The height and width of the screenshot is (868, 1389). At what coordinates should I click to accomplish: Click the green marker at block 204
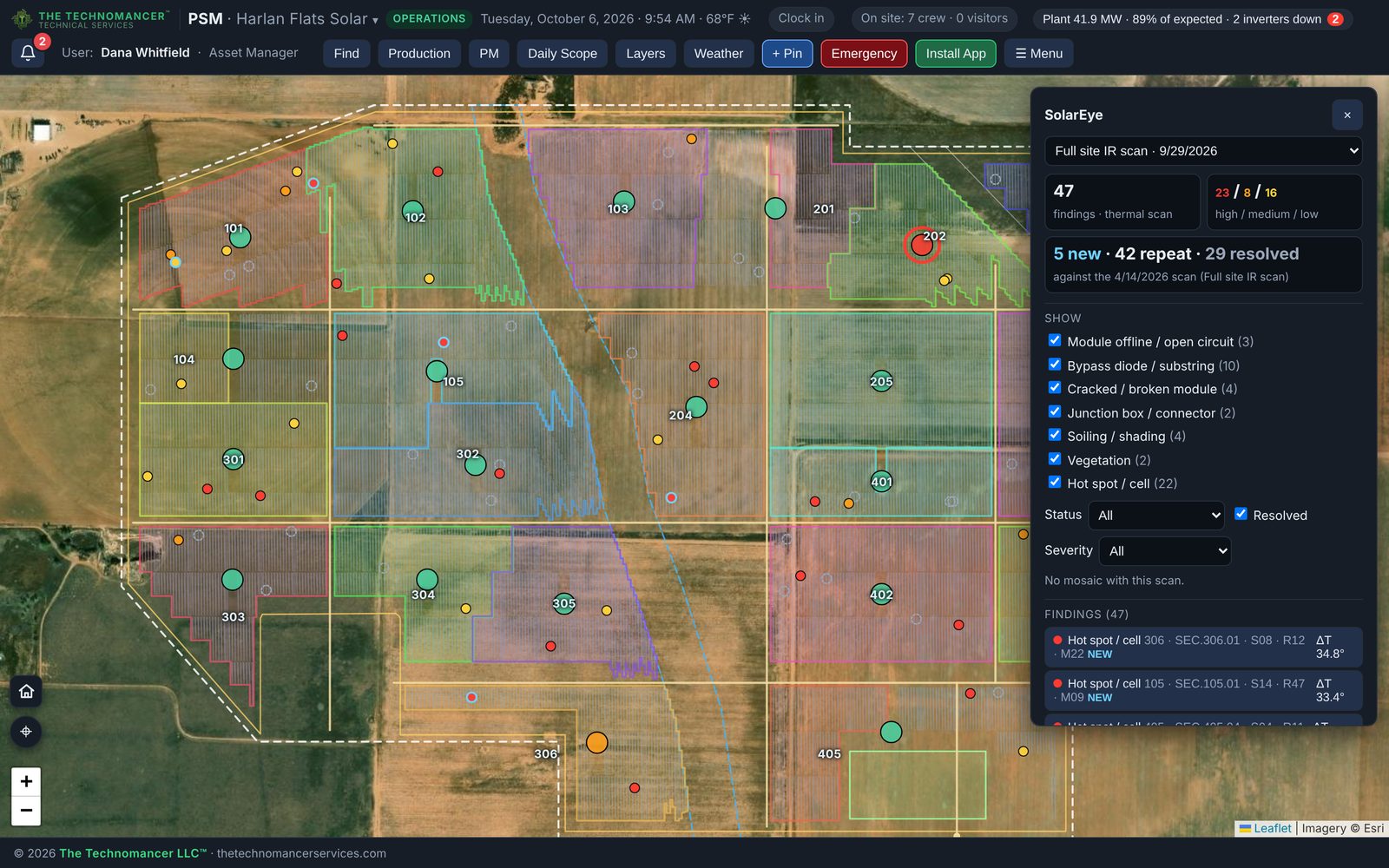pos(696,406)
